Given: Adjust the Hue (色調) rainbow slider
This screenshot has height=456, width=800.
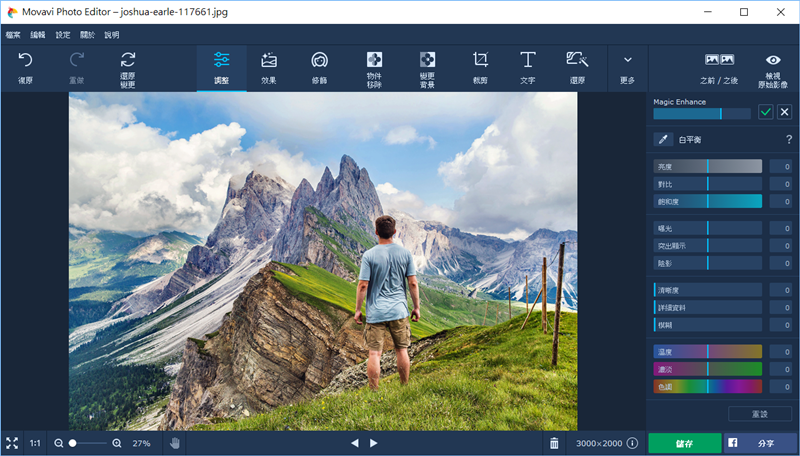Looking at the screenshot, I should pos(708,387).
